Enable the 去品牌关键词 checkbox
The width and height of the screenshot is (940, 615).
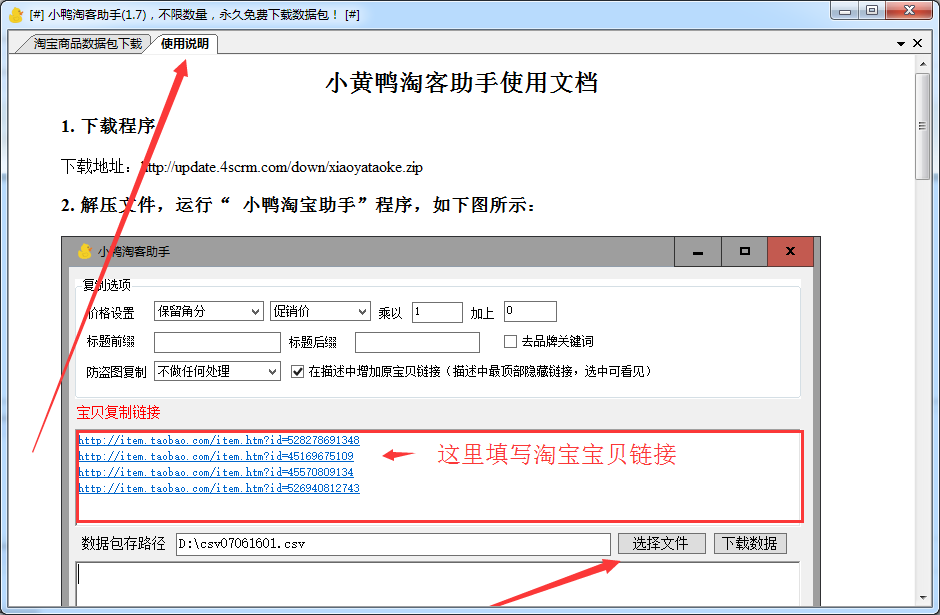tap(510, 342)
